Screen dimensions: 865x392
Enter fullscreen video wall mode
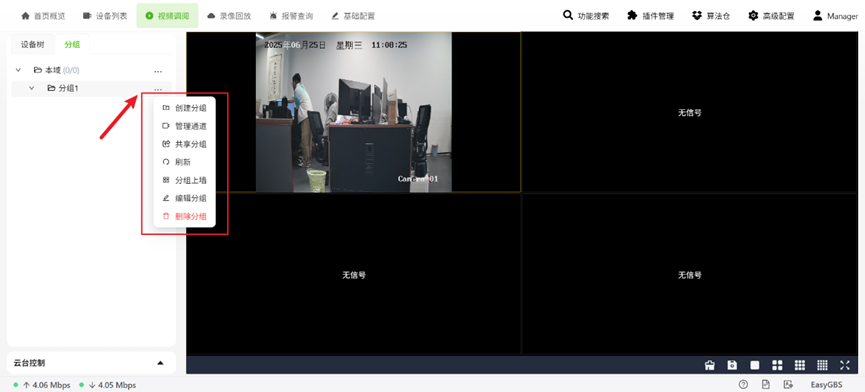click(x=845, y=365)
